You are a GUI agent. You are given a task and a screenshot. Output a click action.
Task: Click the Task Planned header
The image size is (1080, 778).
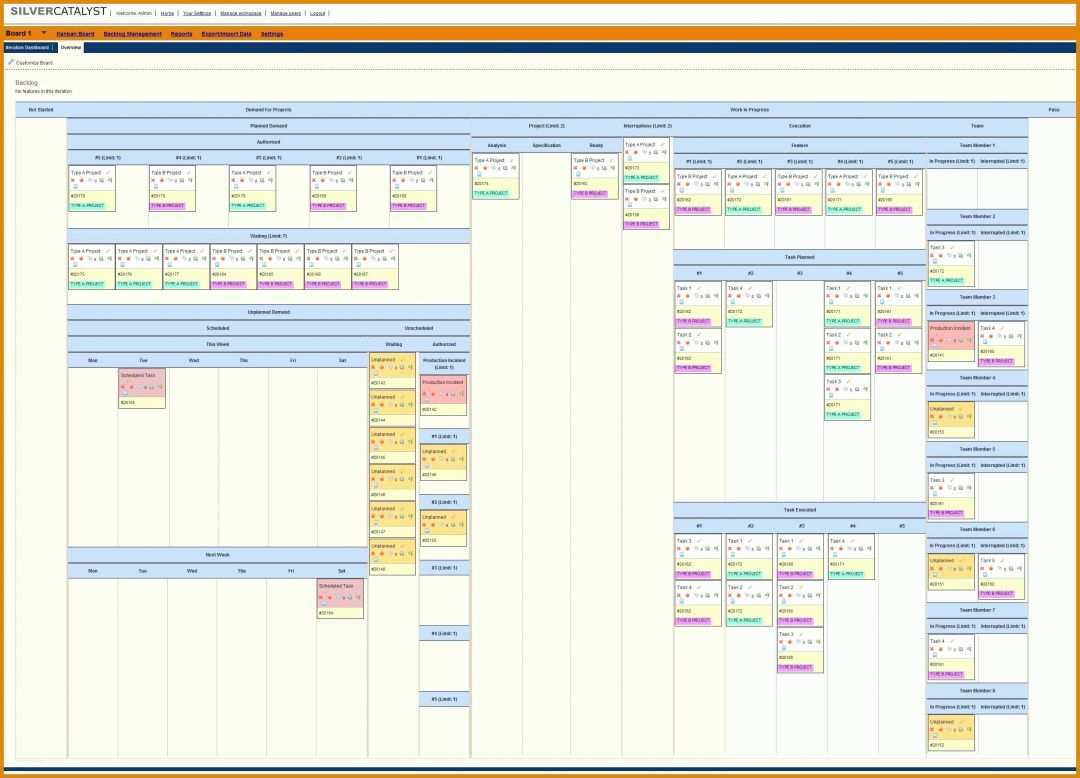800,257
